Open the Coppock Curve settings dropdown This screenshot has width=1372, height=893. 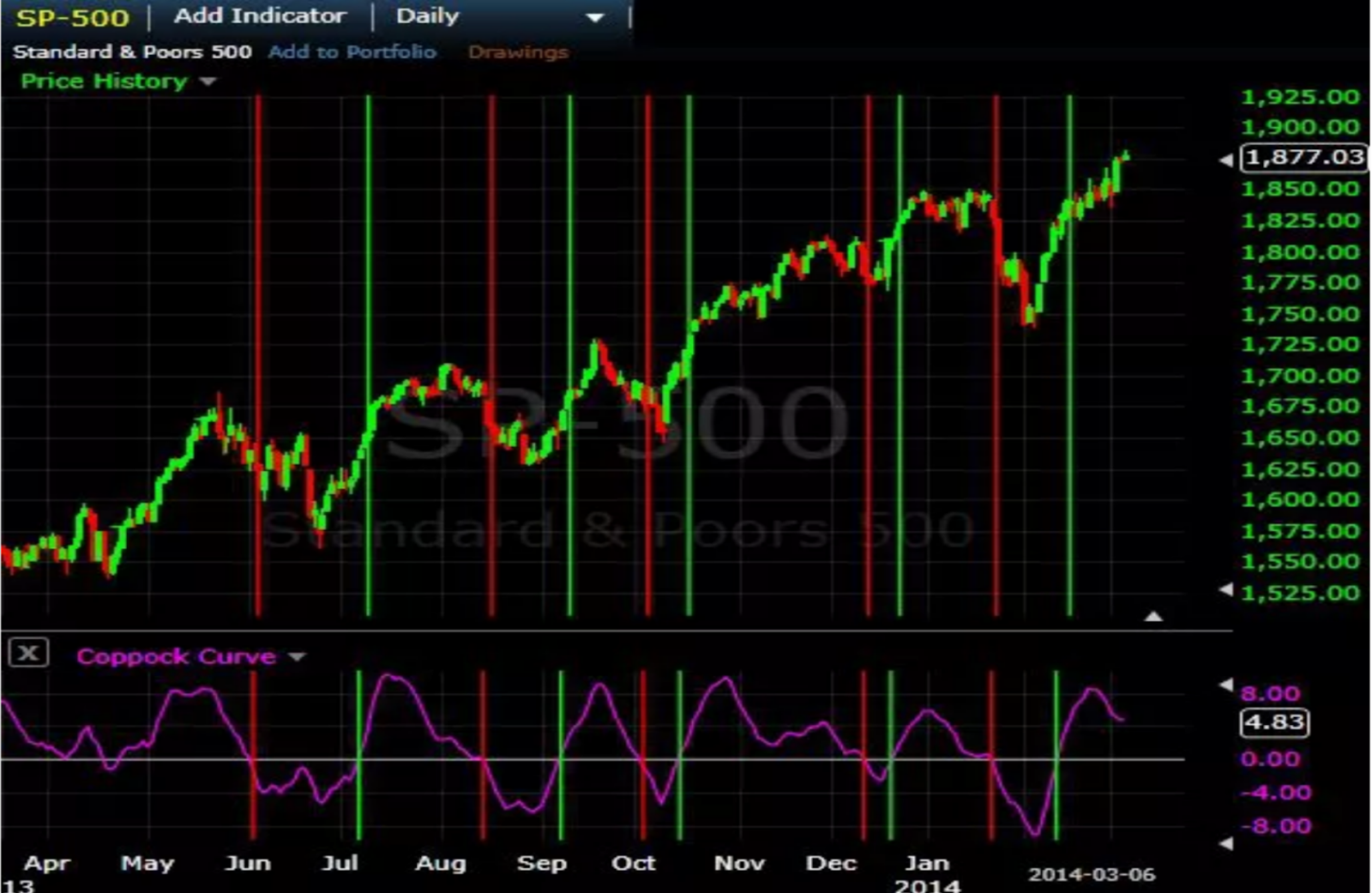coord(296,656)
